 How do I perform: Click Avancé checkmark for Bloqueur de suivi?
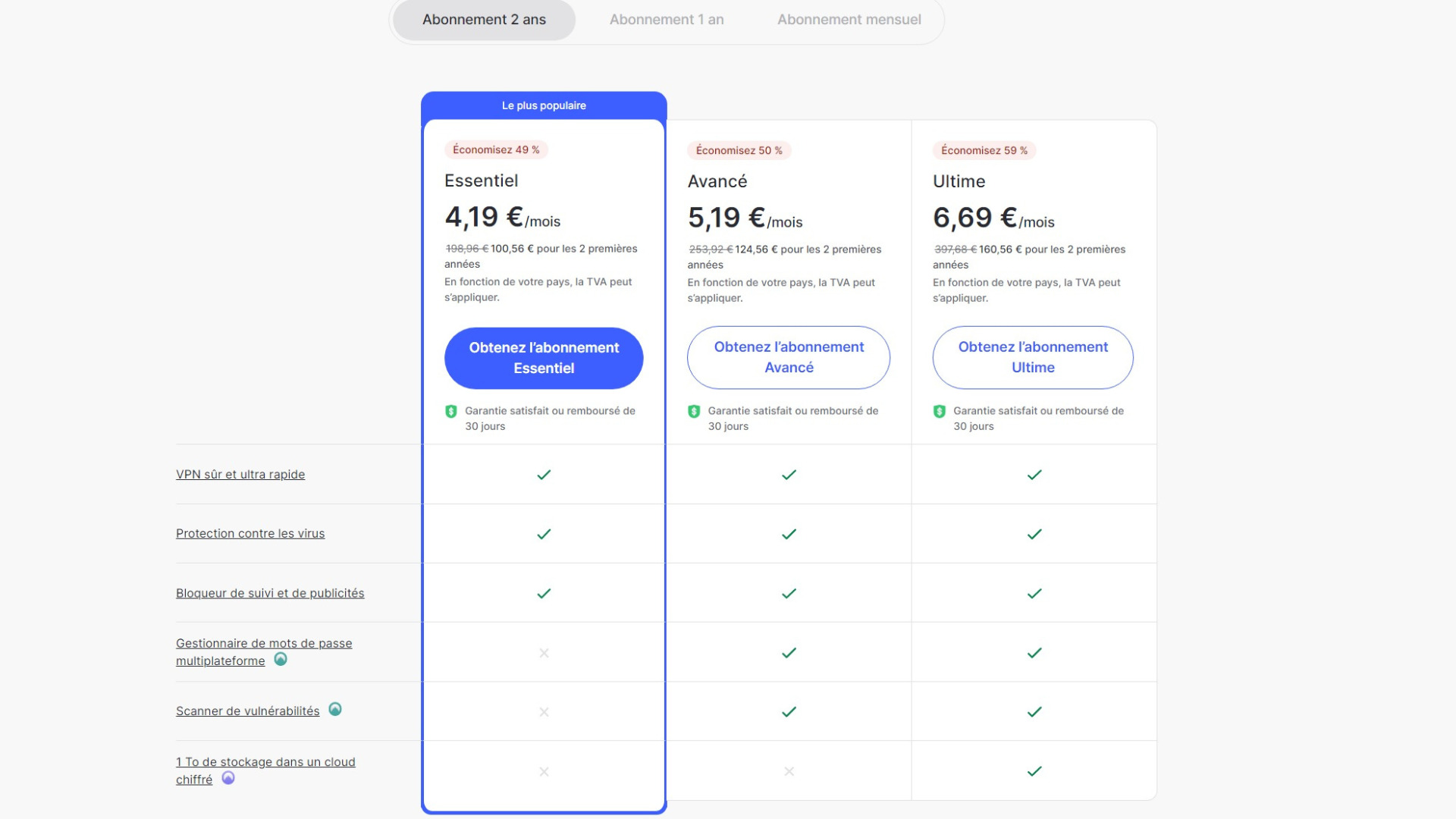789,593
